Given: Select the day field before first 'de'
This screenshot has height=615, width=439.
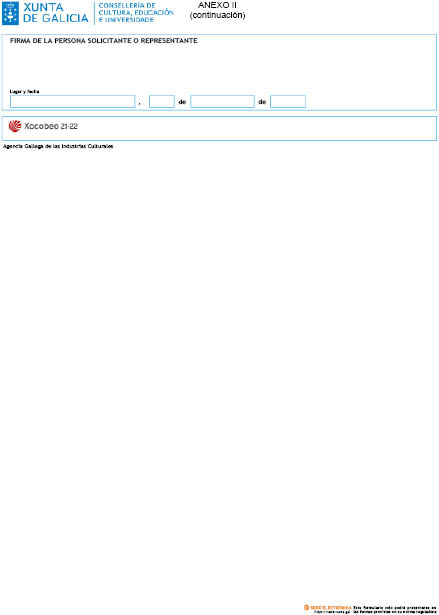Looking at the screenshot, I should coord(162,102).
